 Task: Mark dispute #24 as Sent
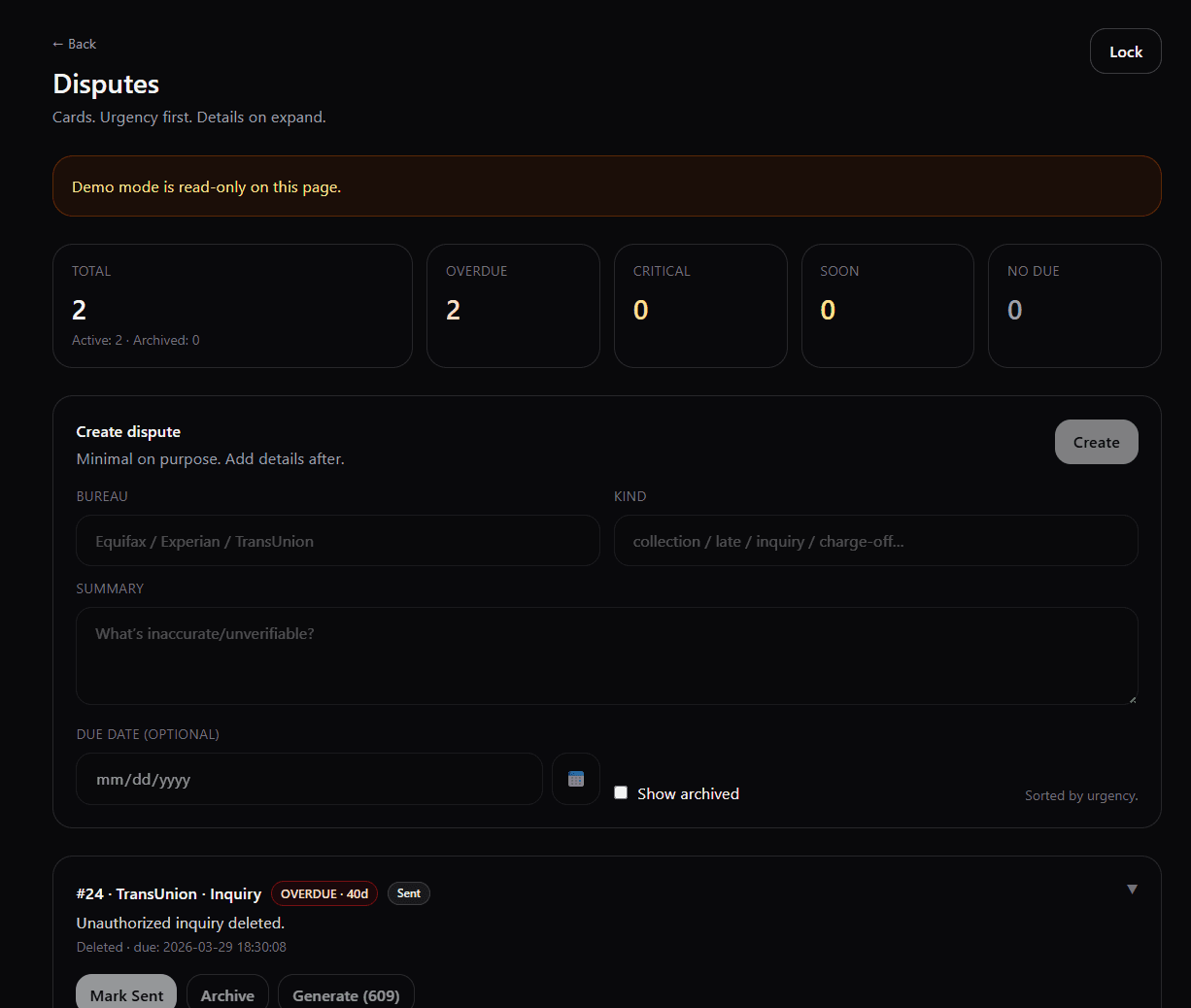tap(126, 993)
